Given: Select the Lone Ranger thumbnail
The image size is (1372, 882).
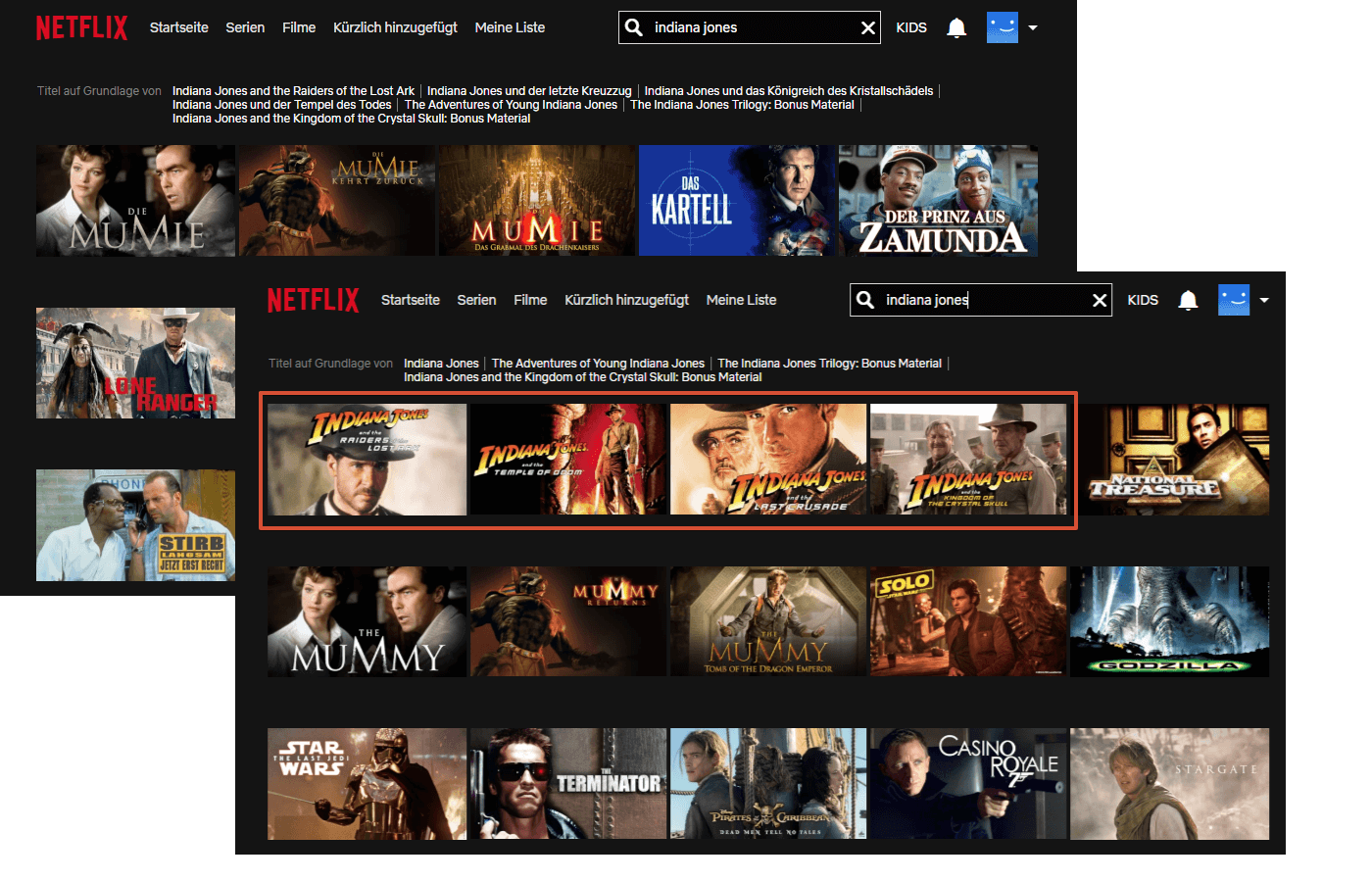Looking at the screenshot, I should [135, 364].
